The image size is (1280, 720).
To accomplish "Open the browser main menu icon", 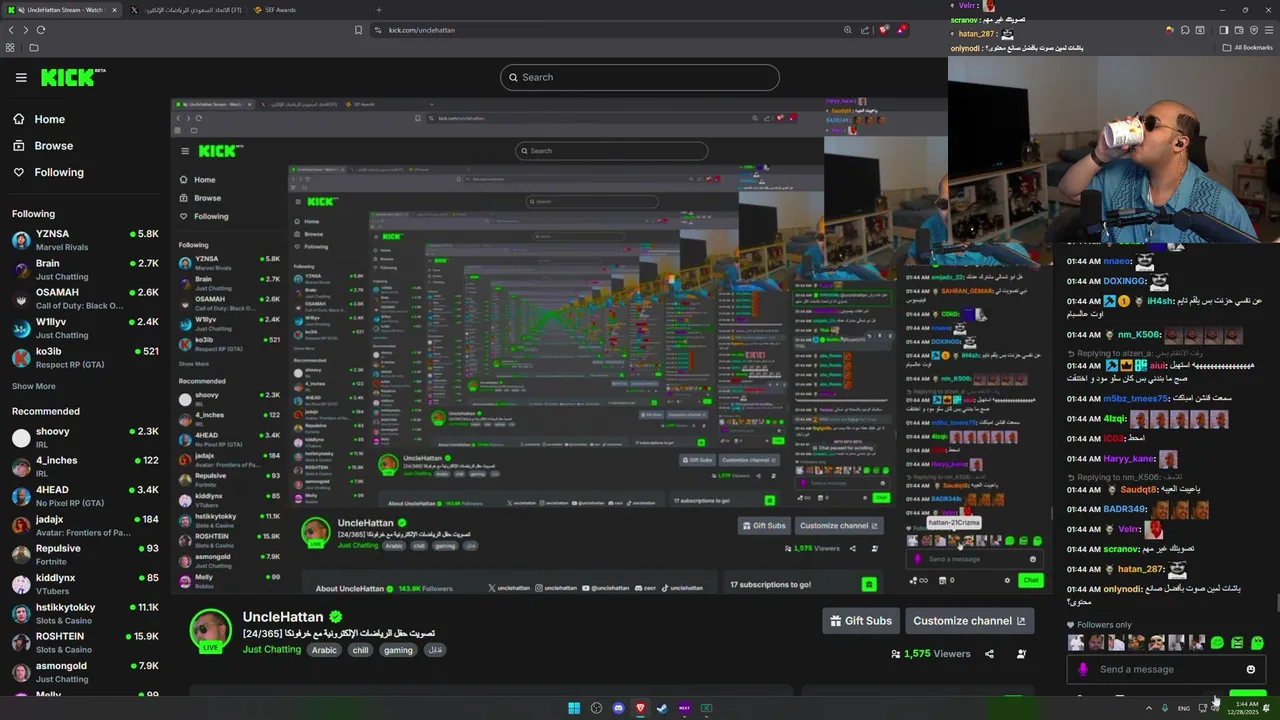I will click(x=1267, y=30).
